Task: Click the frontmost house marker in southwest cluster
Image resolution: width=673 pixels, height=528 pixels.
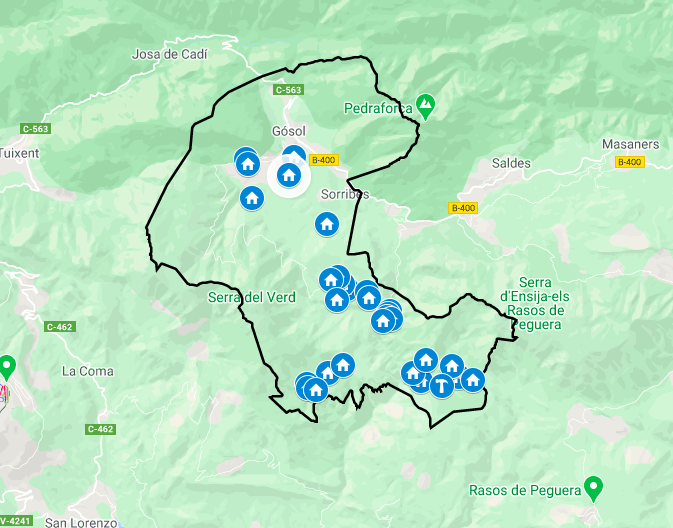Action: pyautogui.click(x=316, y=390)
